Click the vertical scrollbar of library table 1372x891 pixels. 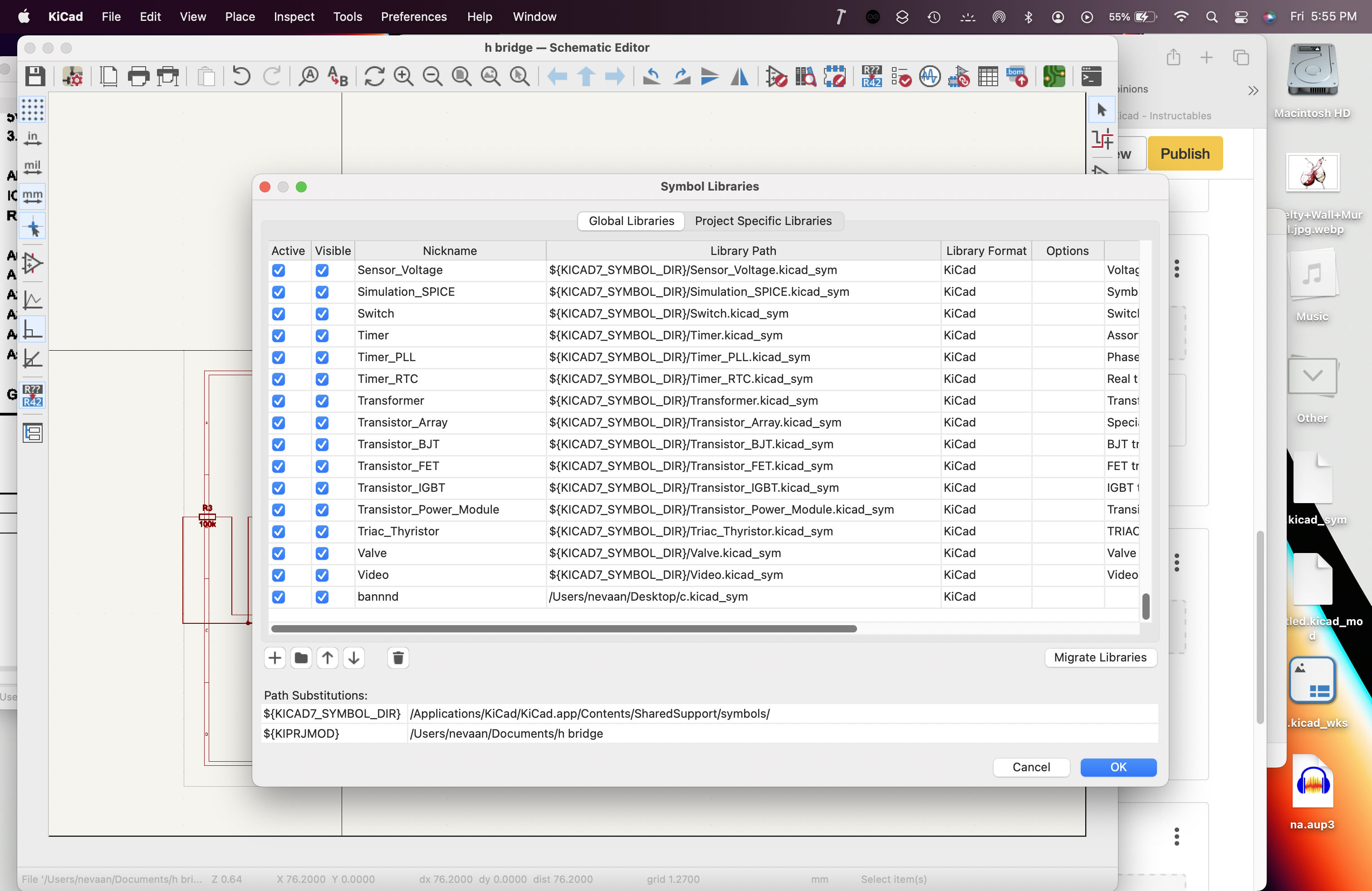coord(1146,607)
